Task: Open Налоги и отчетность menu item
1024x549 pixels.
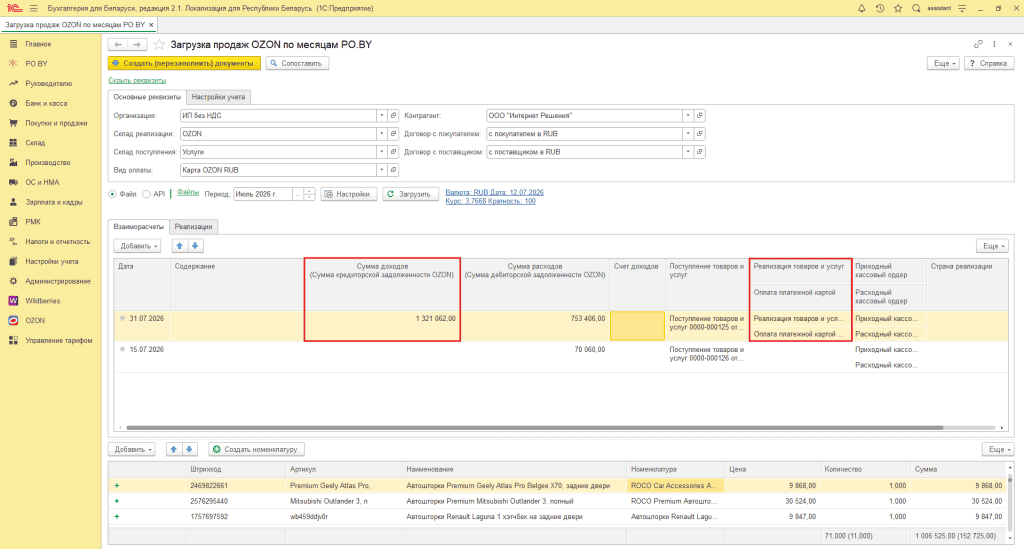Action: click(57, 242)
